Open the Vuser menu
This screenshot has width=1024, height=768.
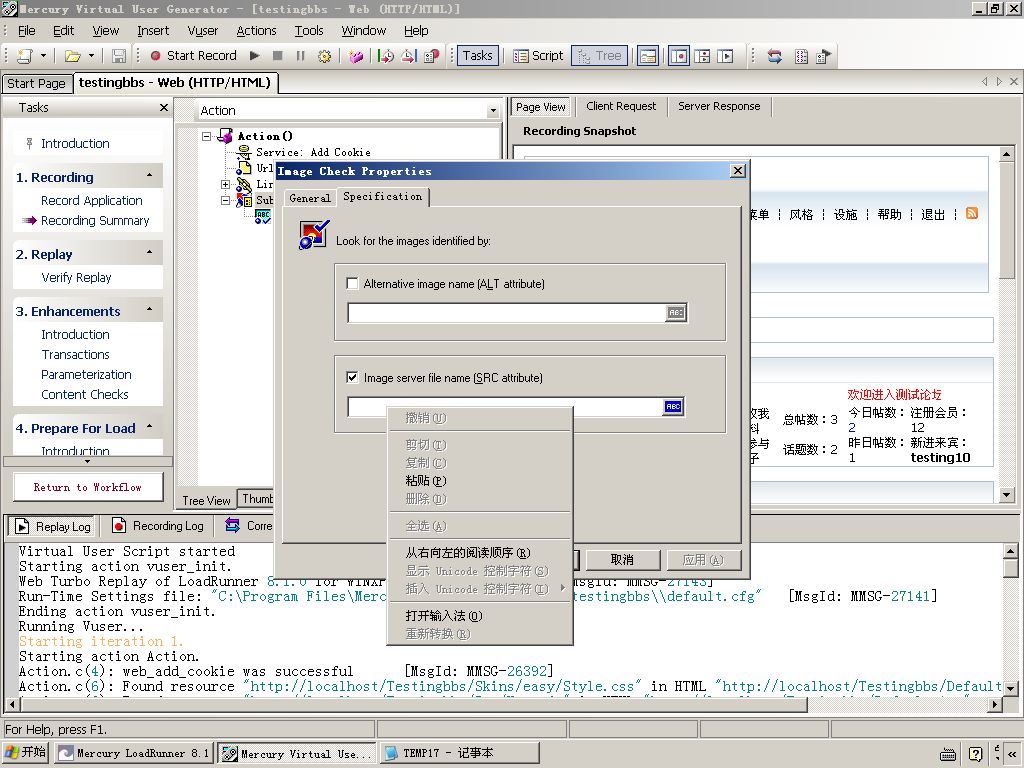click(202, 31)
